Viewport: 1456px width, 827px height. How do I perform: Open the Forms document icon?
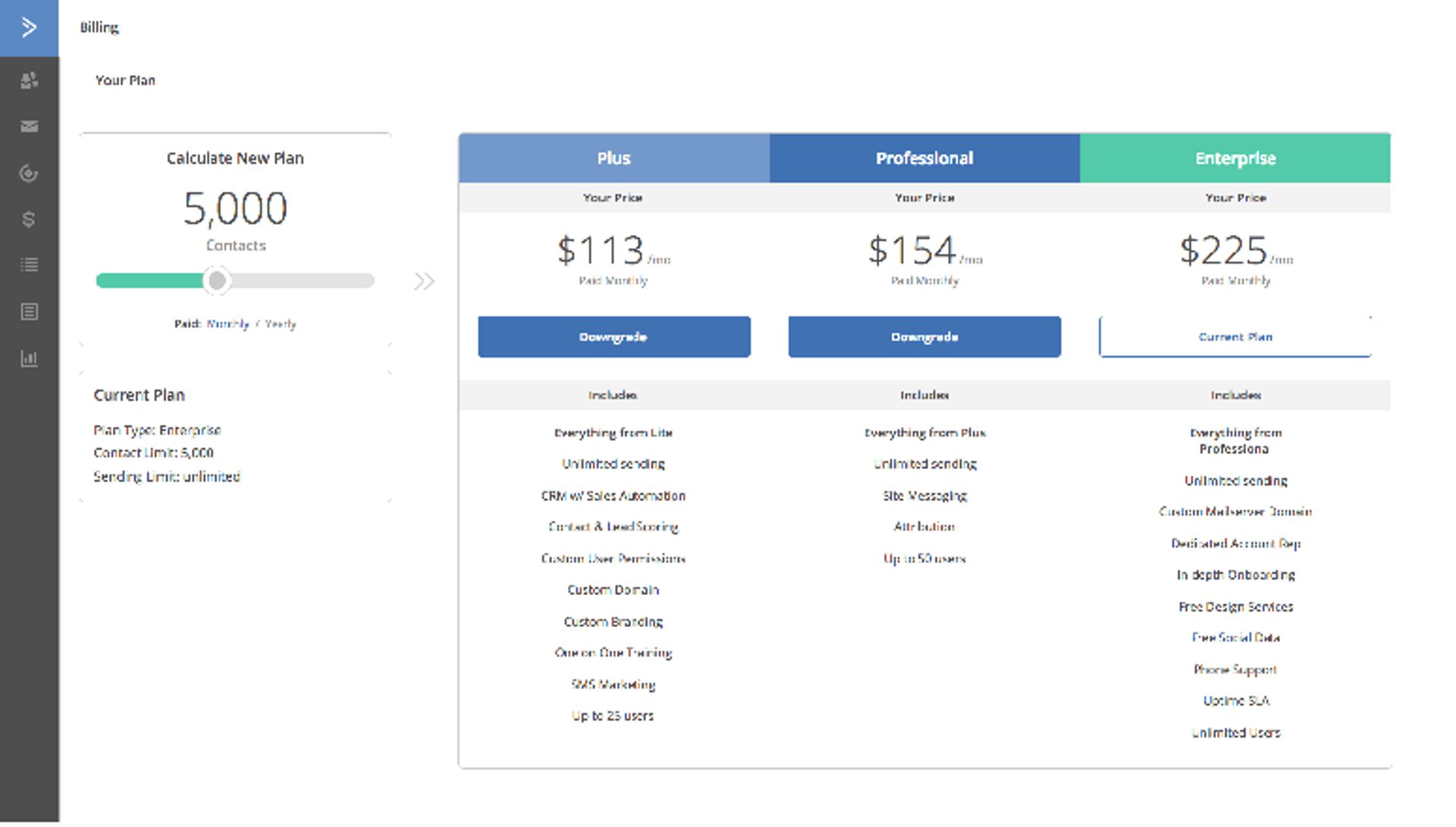click(29, 312)
